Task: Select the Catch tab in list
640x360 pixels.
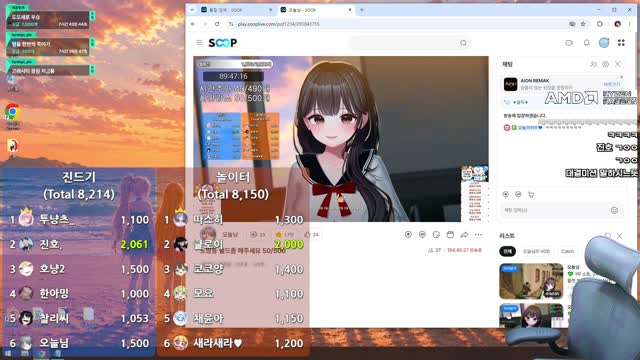Action: point(567,251)
